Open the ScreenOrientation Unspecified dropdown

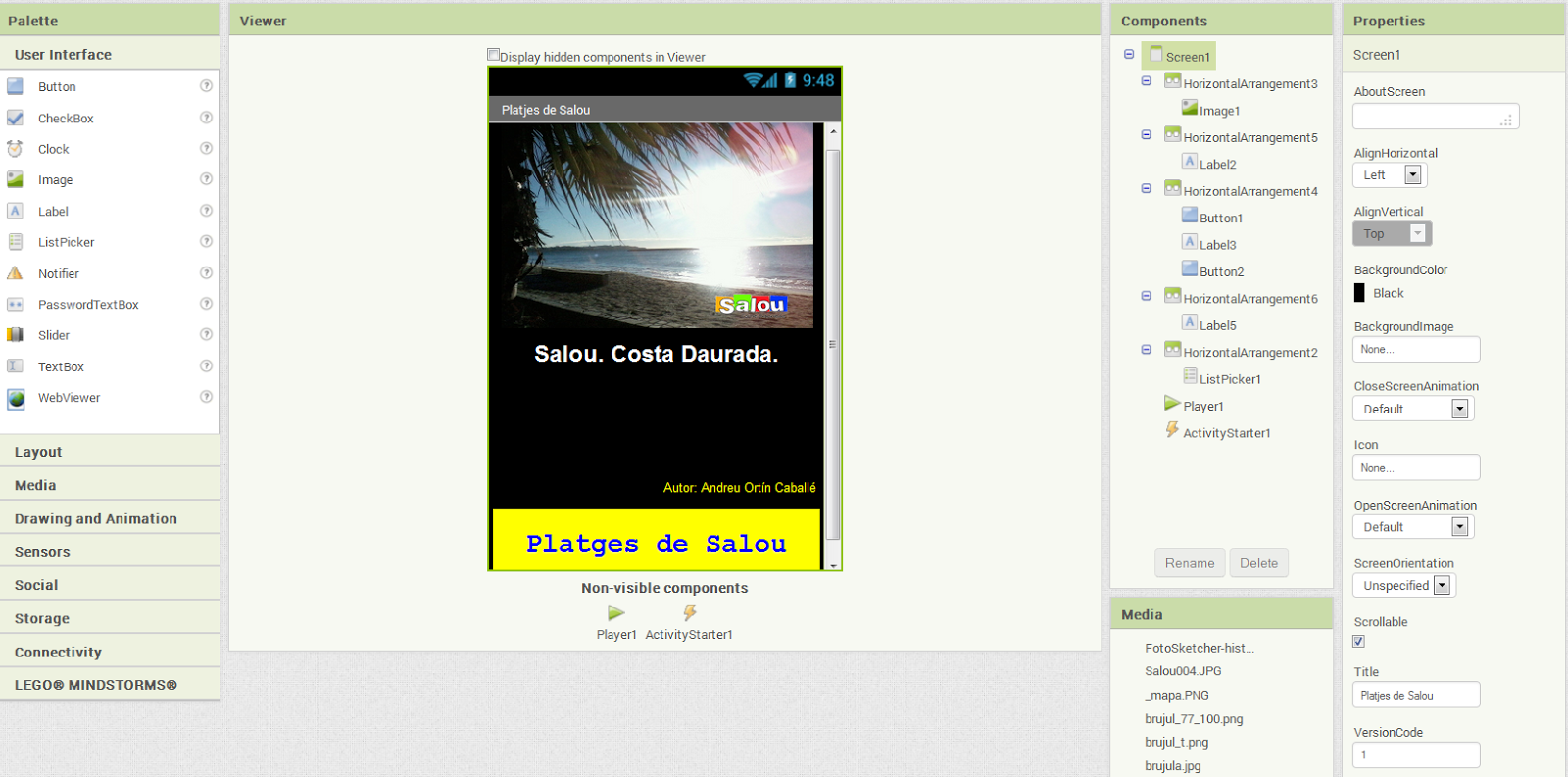[1404, 585]
